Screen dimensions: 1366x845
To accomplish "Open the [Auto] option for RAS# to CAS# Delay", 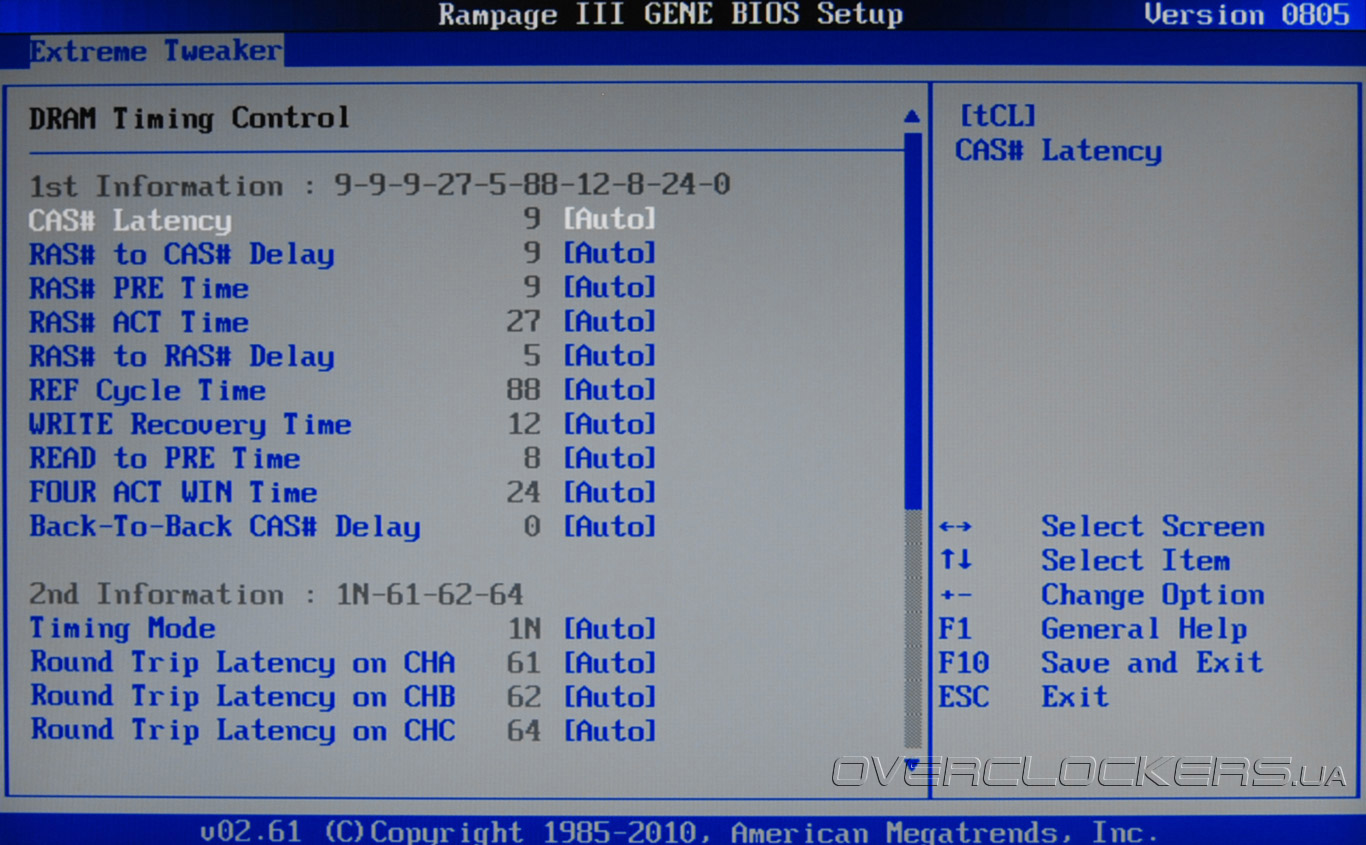I will pyautogui.click(x=609, y=253).
